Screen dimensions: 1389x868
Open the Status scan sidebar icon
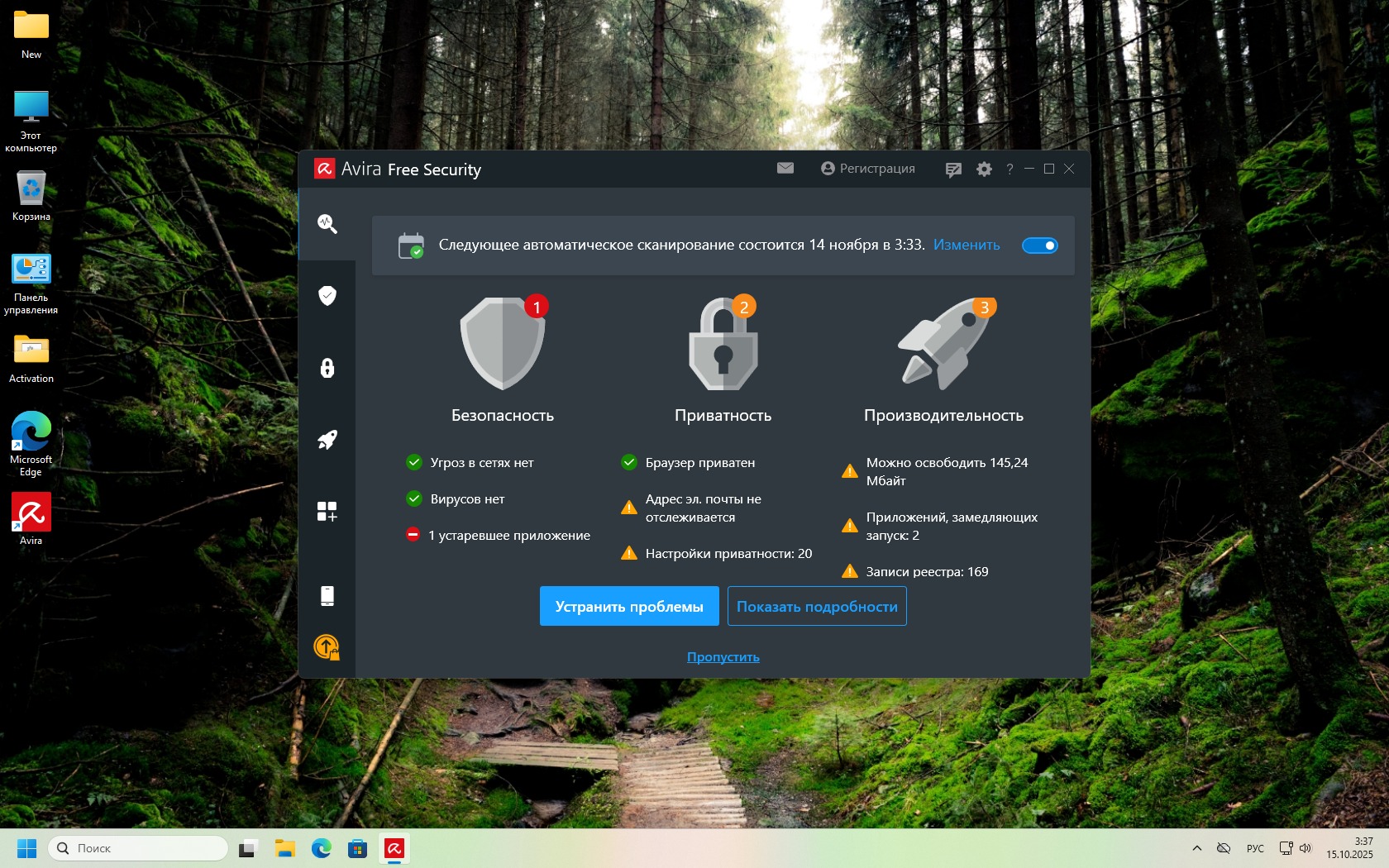(327, 224)
